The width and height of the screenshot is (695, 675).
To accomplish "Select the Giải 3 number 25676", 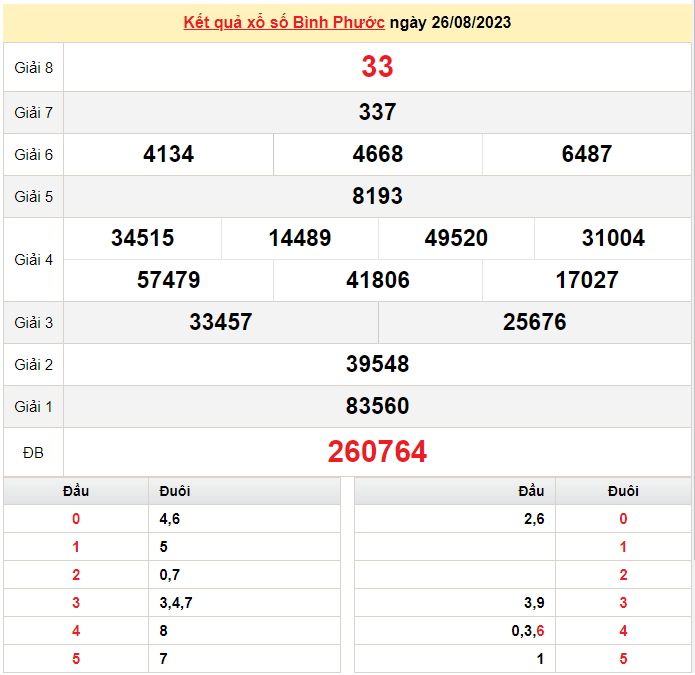I will [534, 322].
